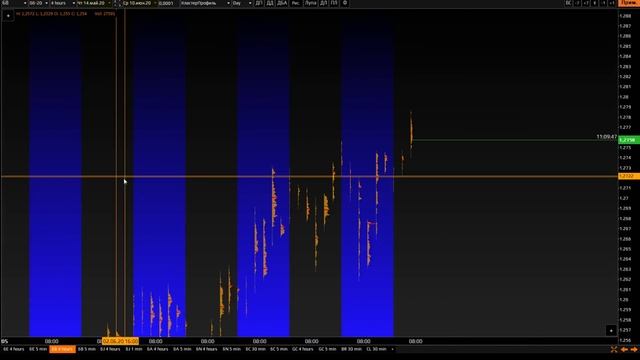Click the orange left arrow icon

click(x=624, y=349)
